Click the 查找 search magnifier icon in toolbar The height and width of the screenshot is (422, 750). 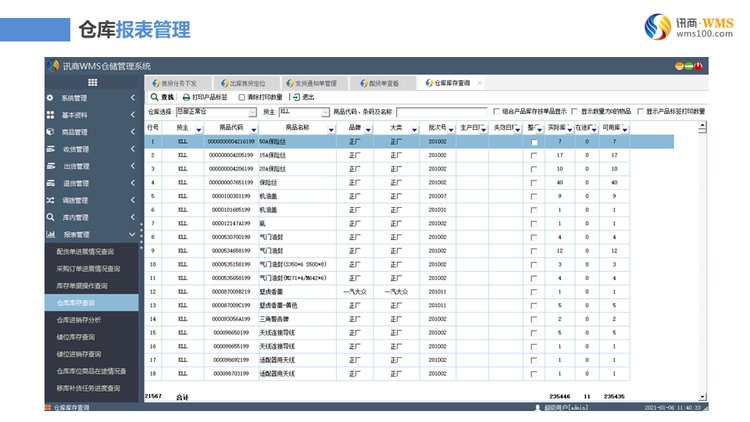(154, 97)
